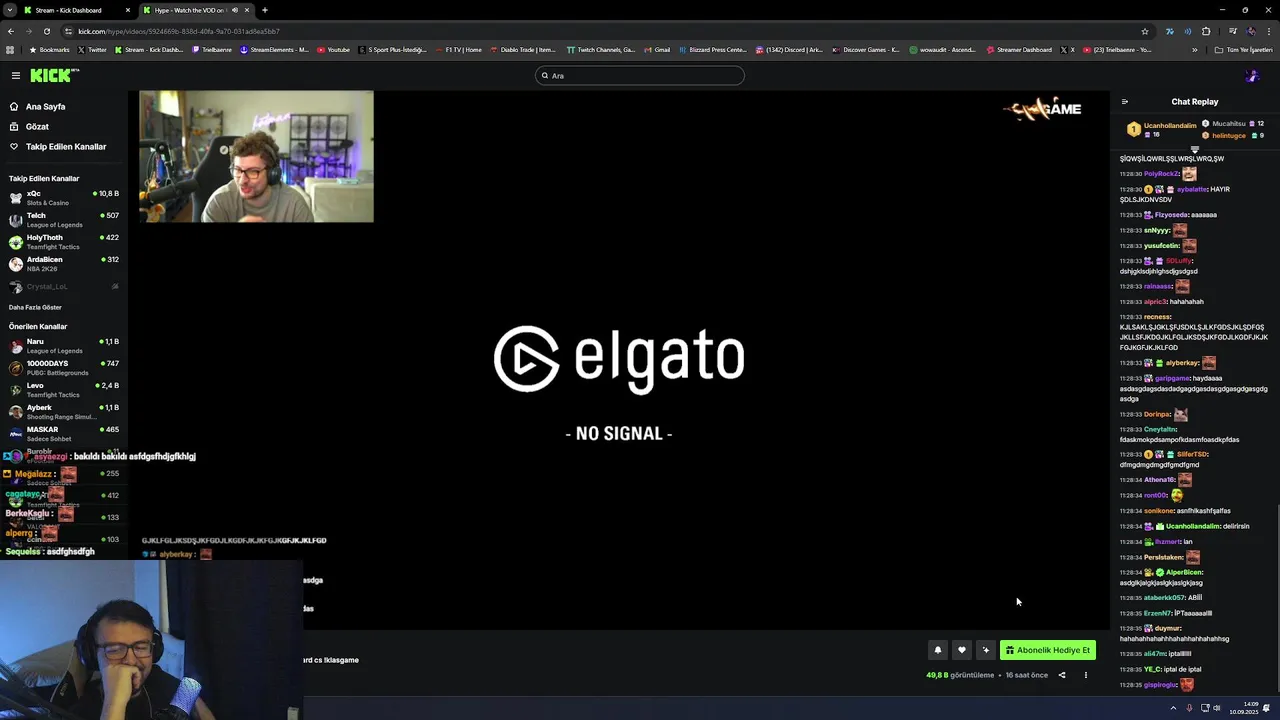Open the Chrome three-dot menu
This screenshot has width=1280, height=720.
(x=1268, y=31)
